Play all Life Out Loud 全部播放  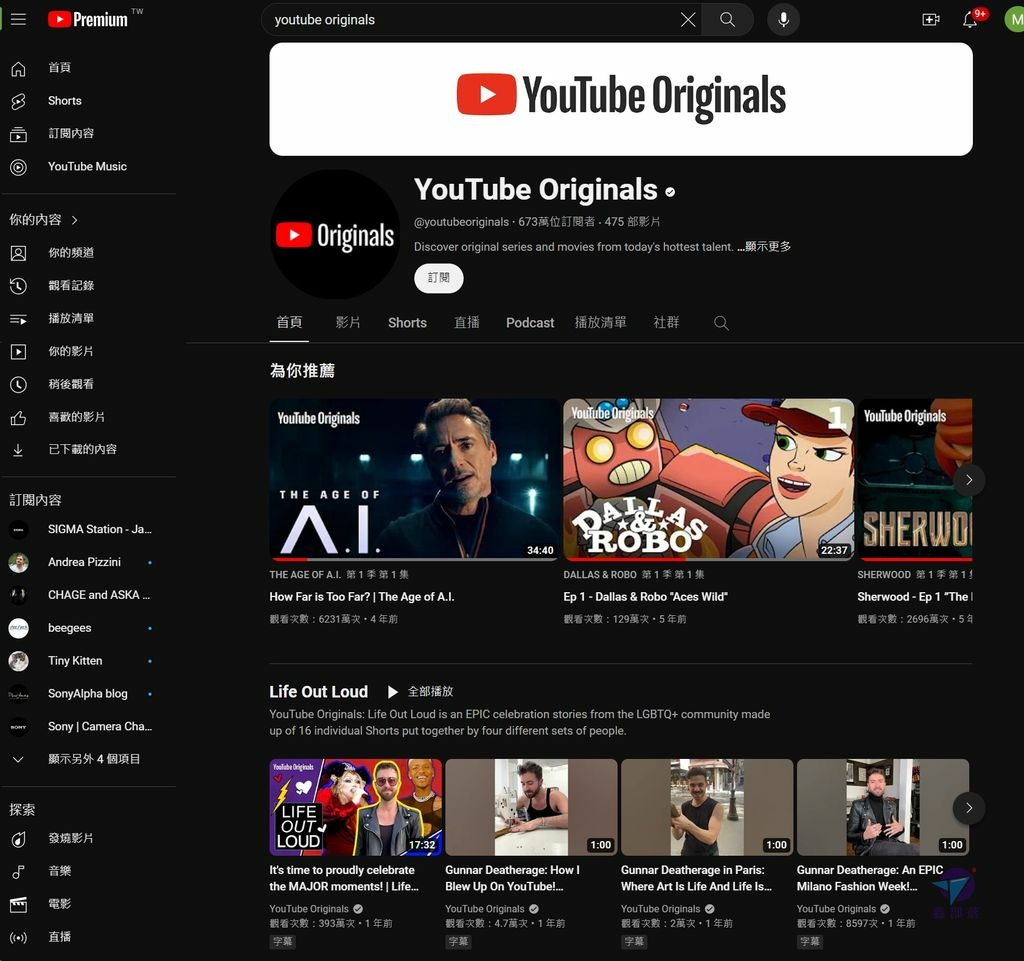coord(421,691)
